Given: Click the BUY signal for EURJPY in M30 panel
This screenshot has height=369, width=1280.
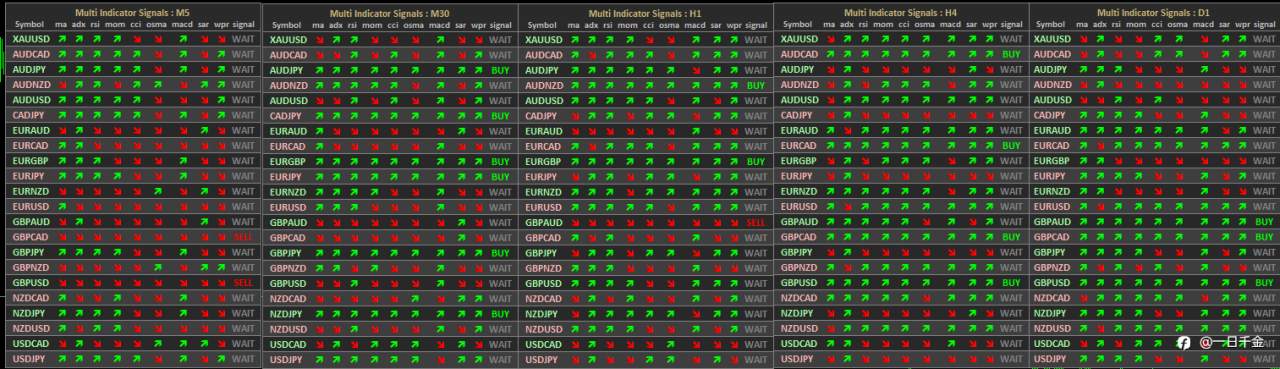Looking at the screenshot, I should click(501, 177).
